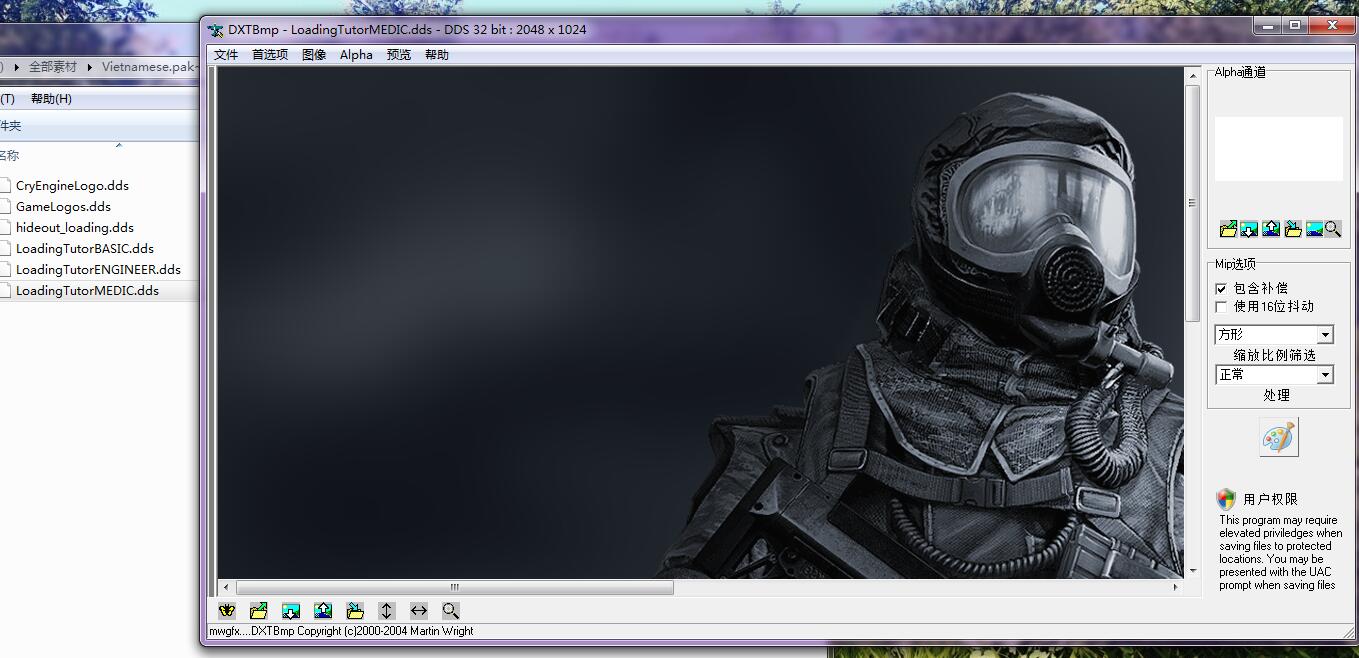Click the folder-arrow icon in Alpha panel
The width and height of the screenshot is (1359, 658).
(x=1228, y=229)
